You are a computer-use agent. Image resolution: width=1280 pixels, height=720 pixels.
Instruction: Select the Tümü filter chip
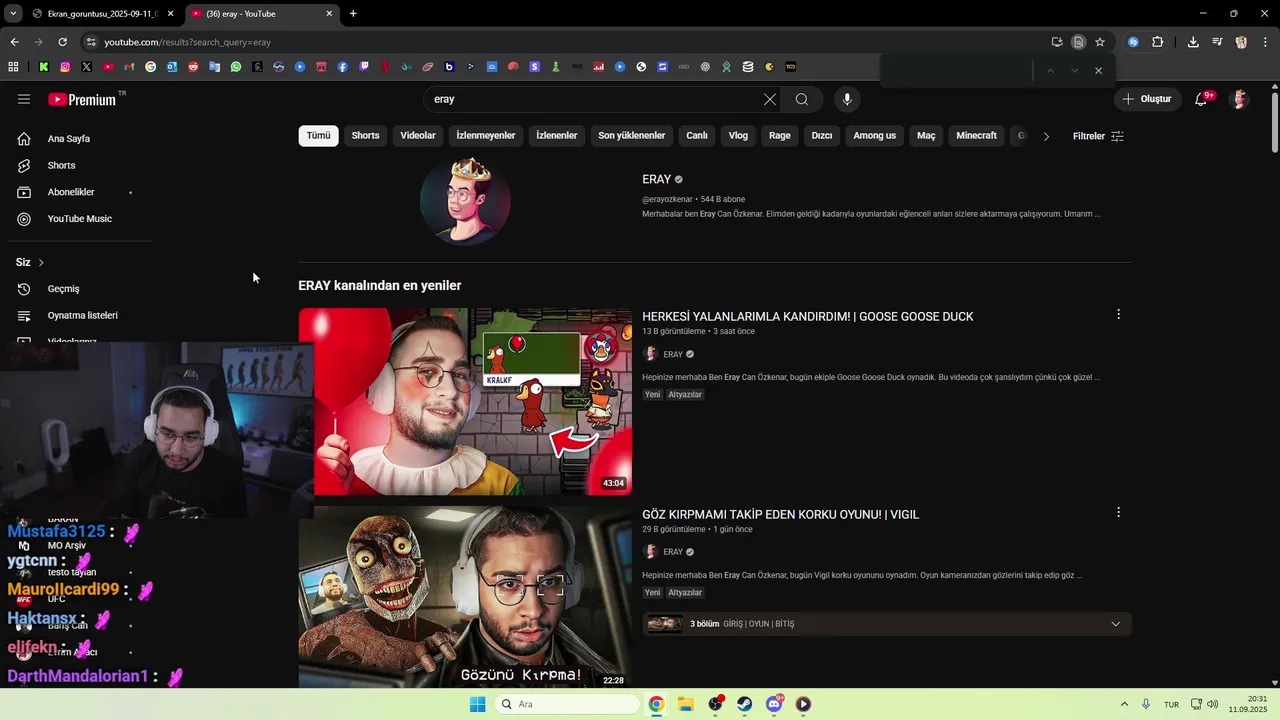point(318,136)
